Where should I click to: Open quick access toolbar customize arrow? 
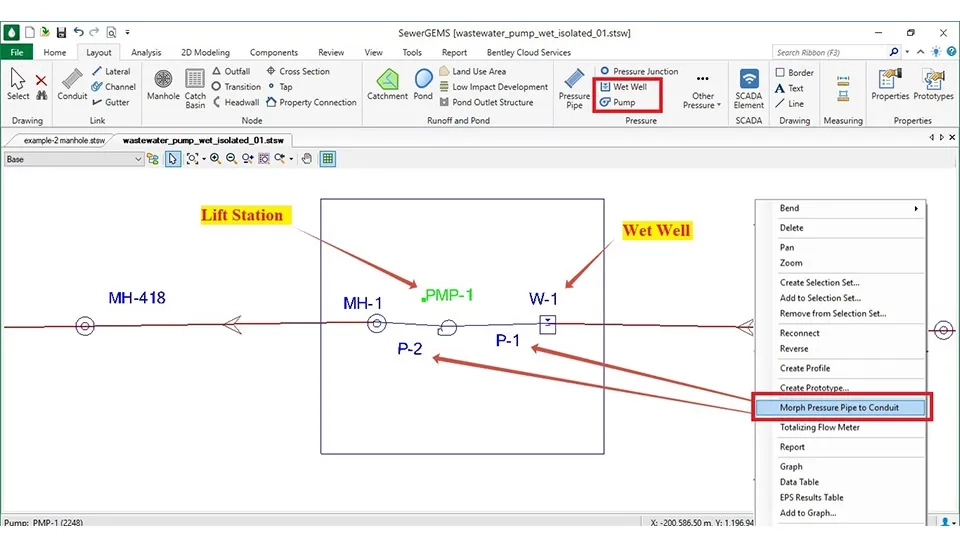pos(127,32)
